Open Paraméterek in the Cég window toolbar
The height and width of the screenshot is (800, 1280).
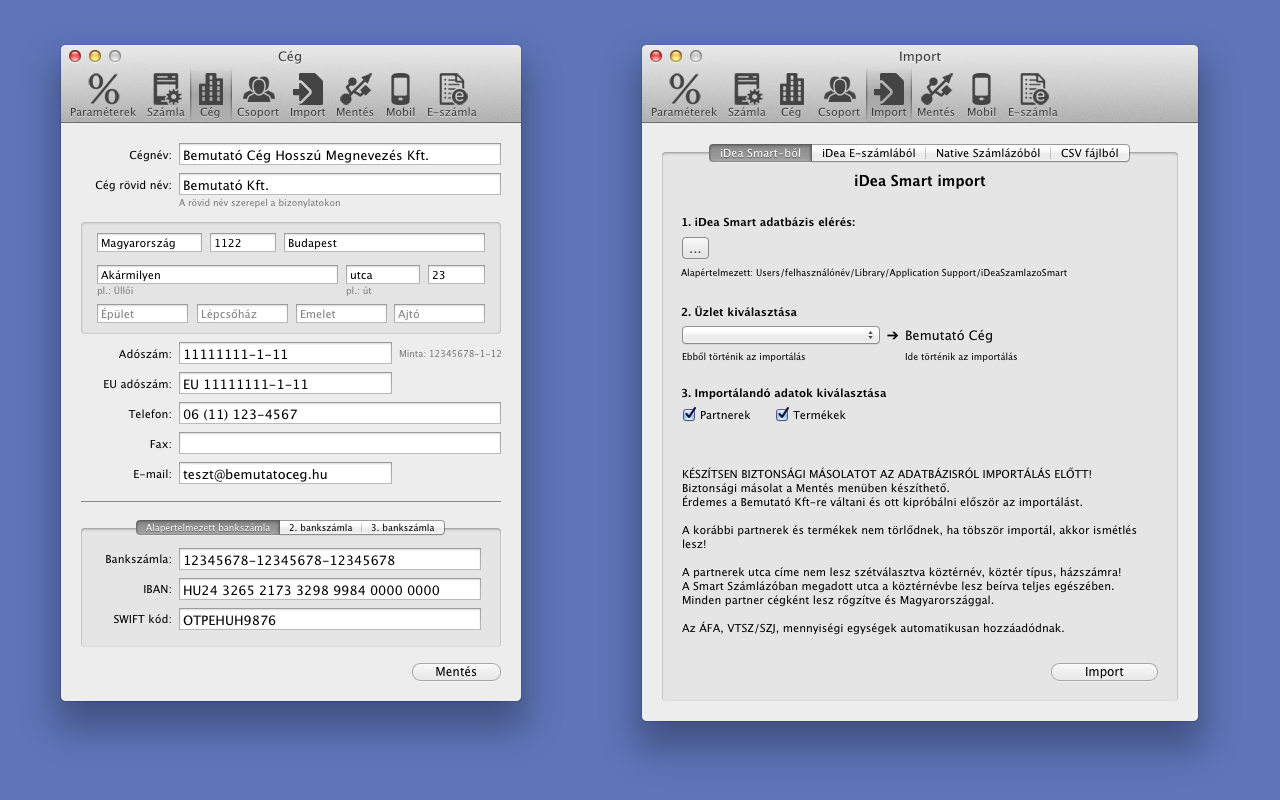click(103, 95)
